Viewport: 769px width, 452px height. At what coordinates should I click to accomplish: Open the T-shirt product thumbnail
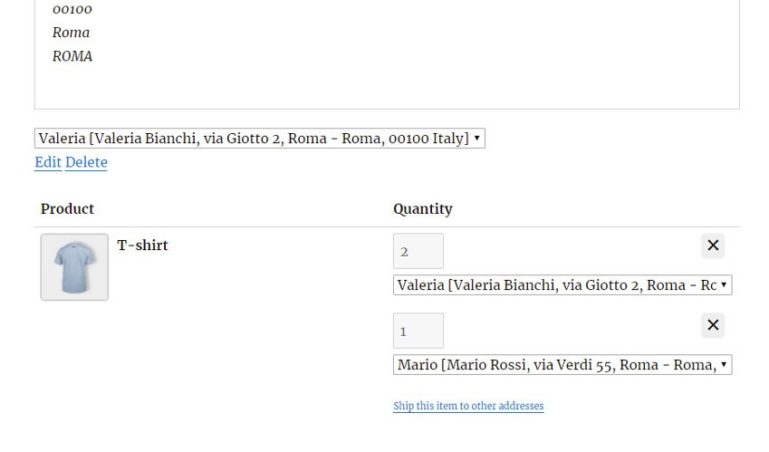pyautogui.click(x=75, y=267)
